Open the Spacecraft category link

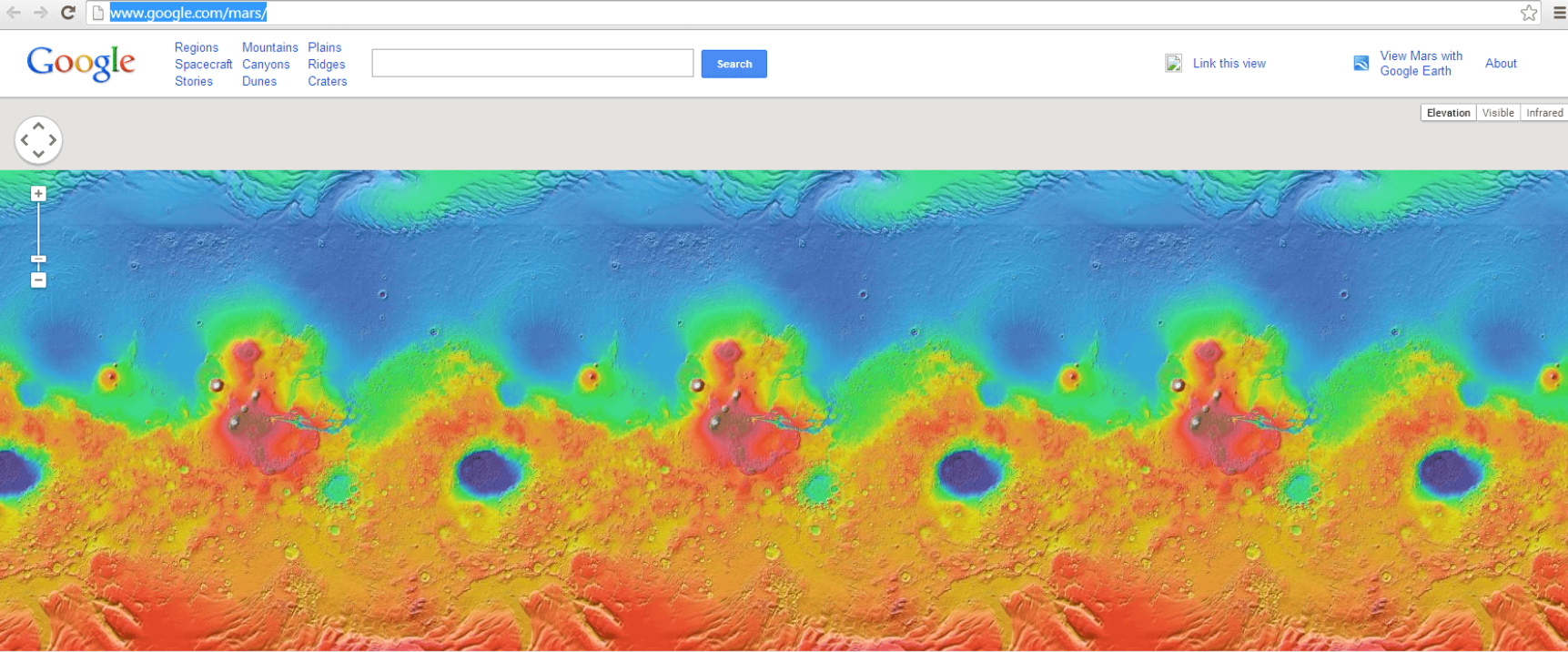(x=203, y=65)
